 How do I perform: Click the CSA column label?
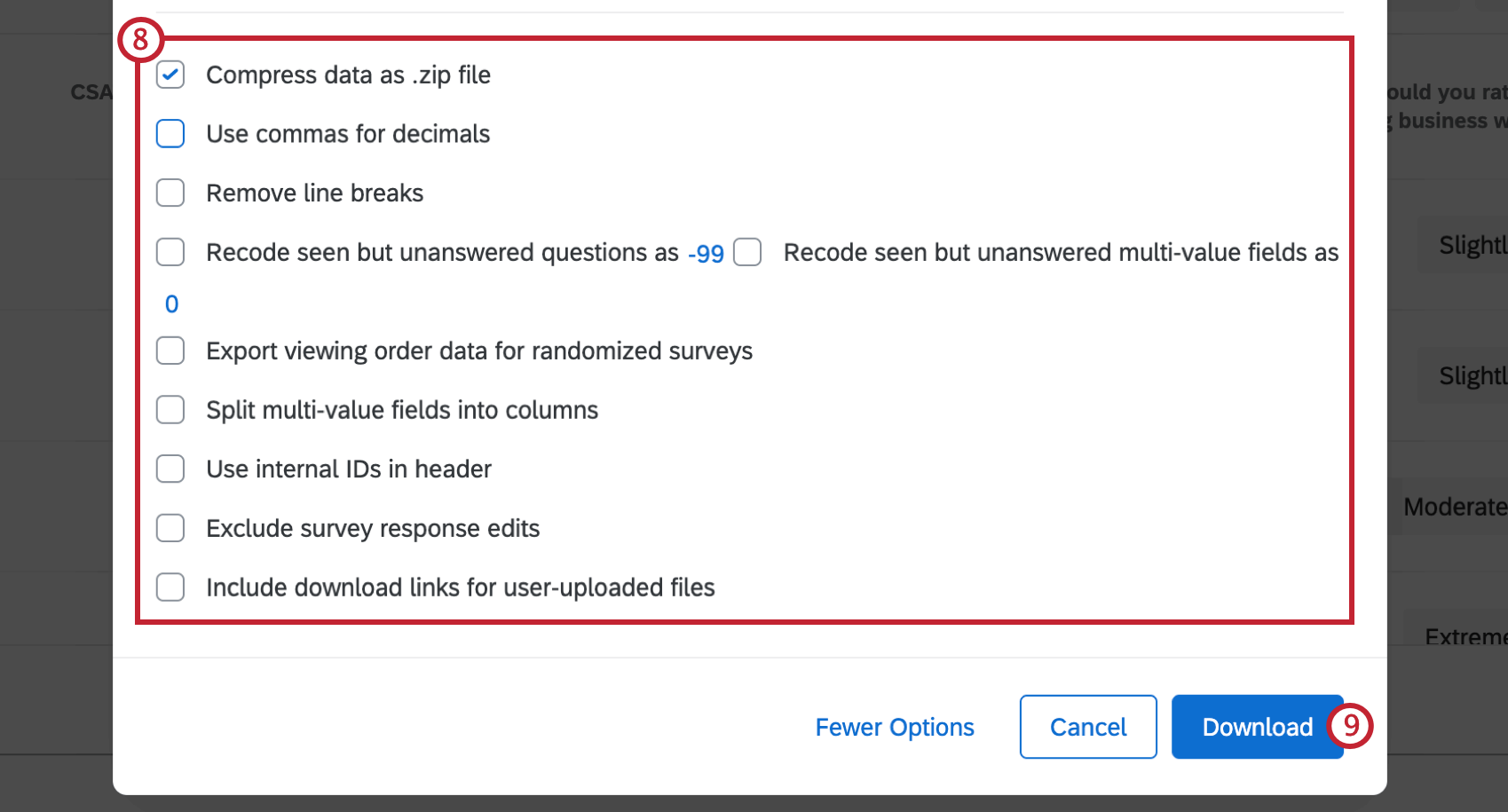click(x=91, y=91)
